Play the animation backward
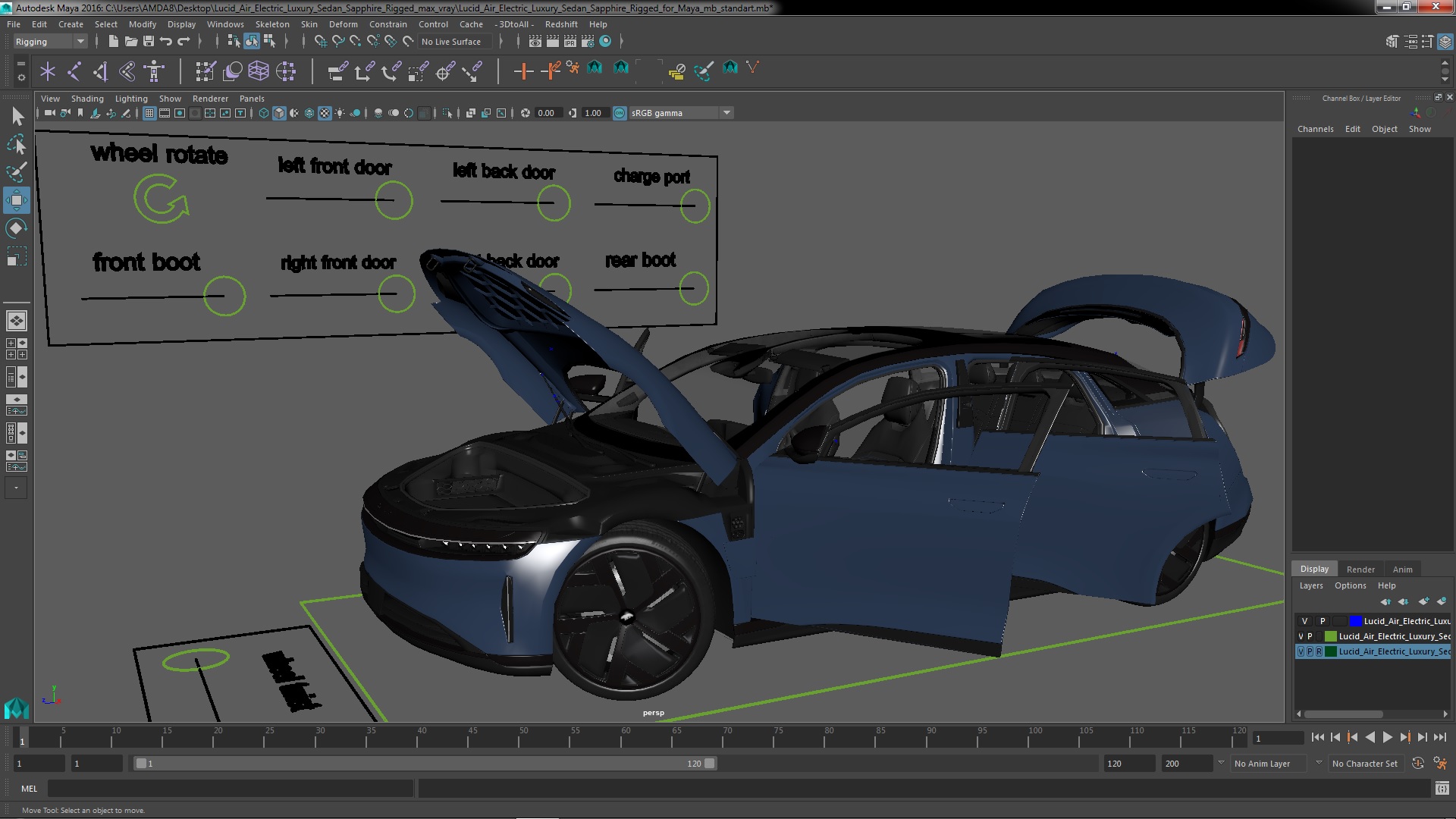This screenshot has width=1456, height=819. (1370, 737)
